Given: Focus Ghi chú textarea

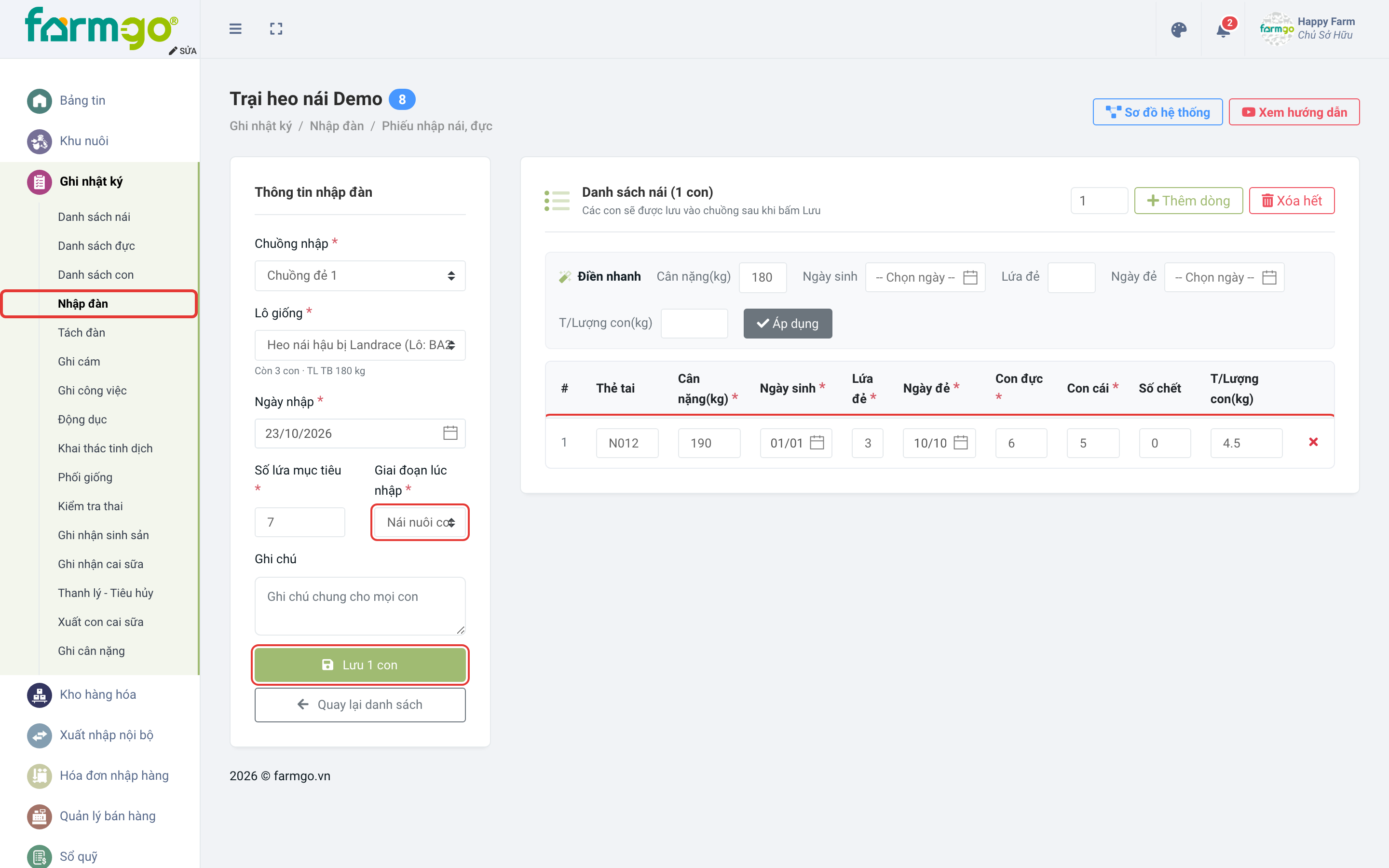Looking at the screenshot, I should 360,606.
